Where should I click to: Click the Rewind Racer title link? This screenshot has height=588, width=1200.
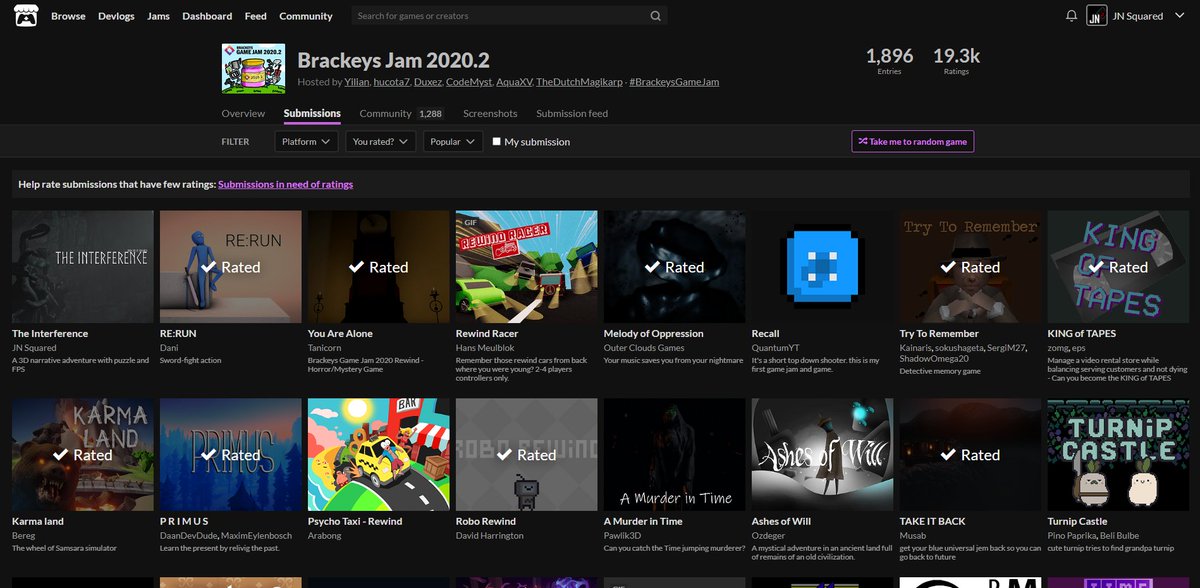coord(487,333)
